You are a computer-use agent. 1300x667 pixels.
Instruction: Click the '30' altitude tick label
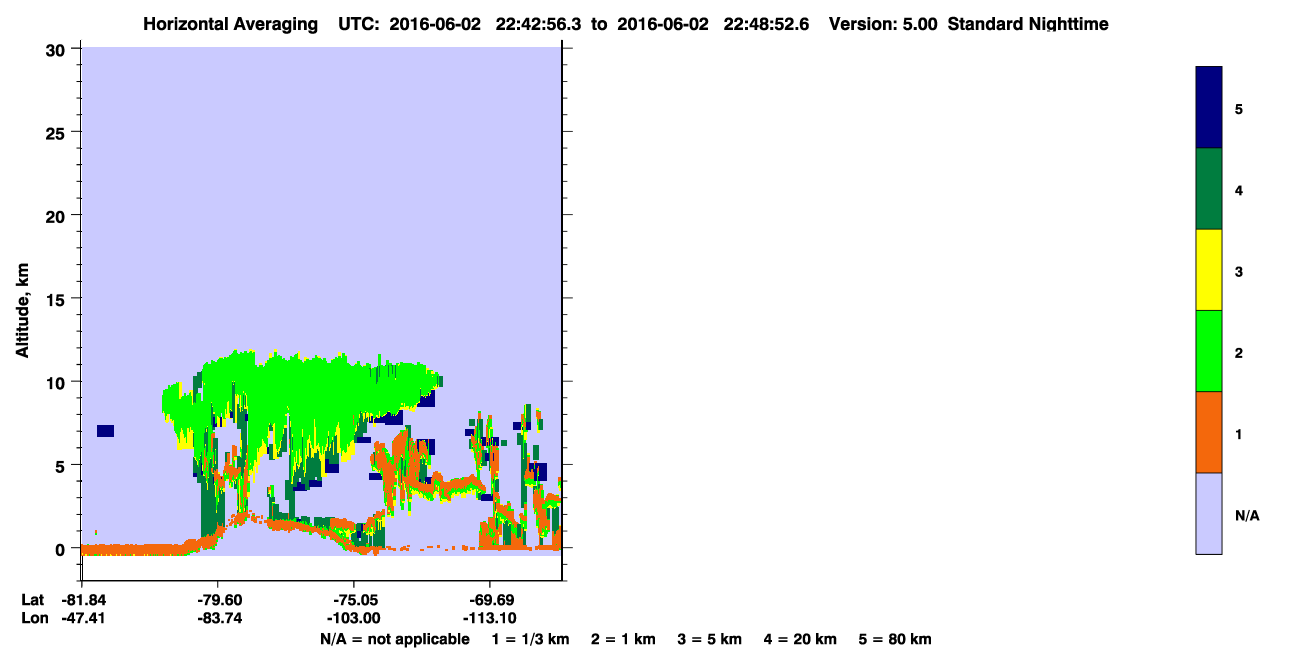click(x=58, y=49)
